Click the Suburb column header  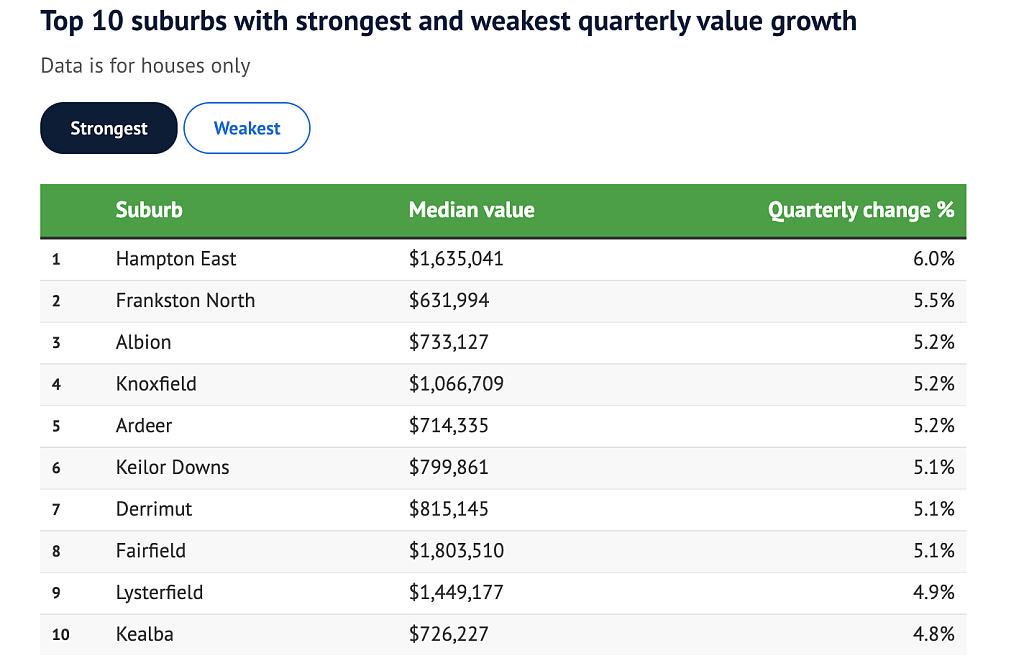(x=149, y=210)
